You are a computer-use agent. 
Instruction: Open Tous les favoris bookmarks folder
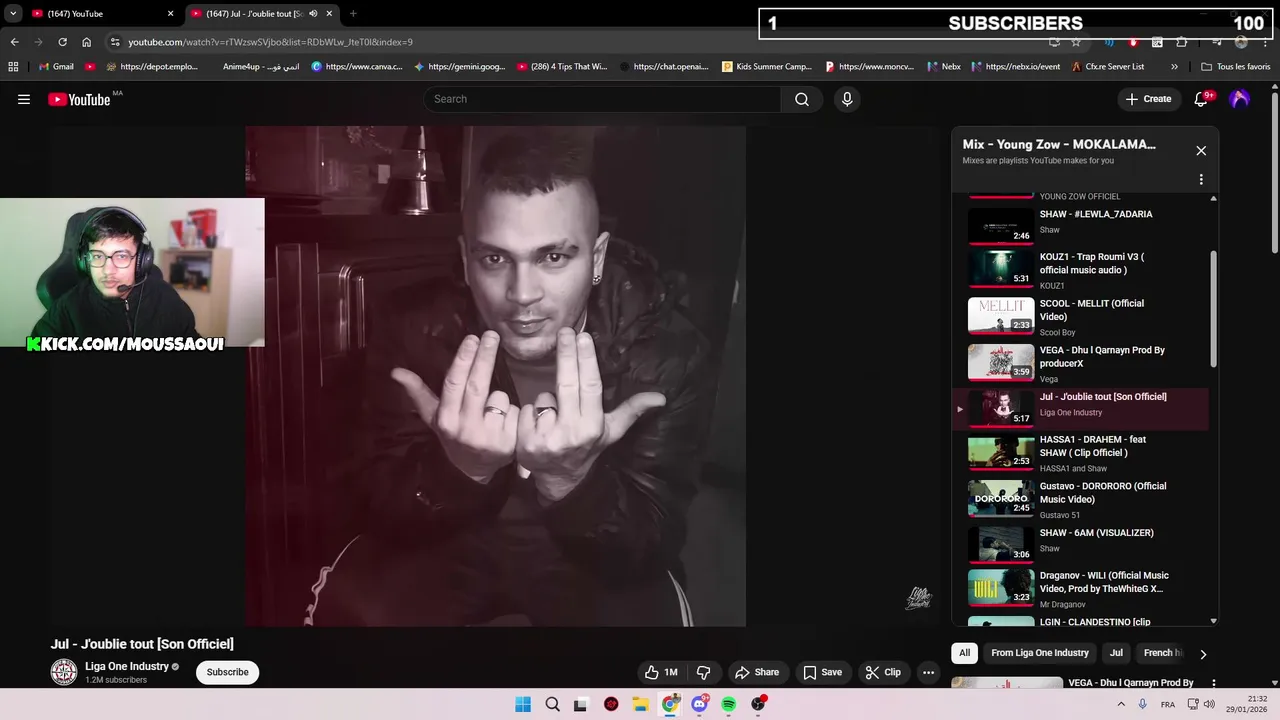tap(1235, 67)
